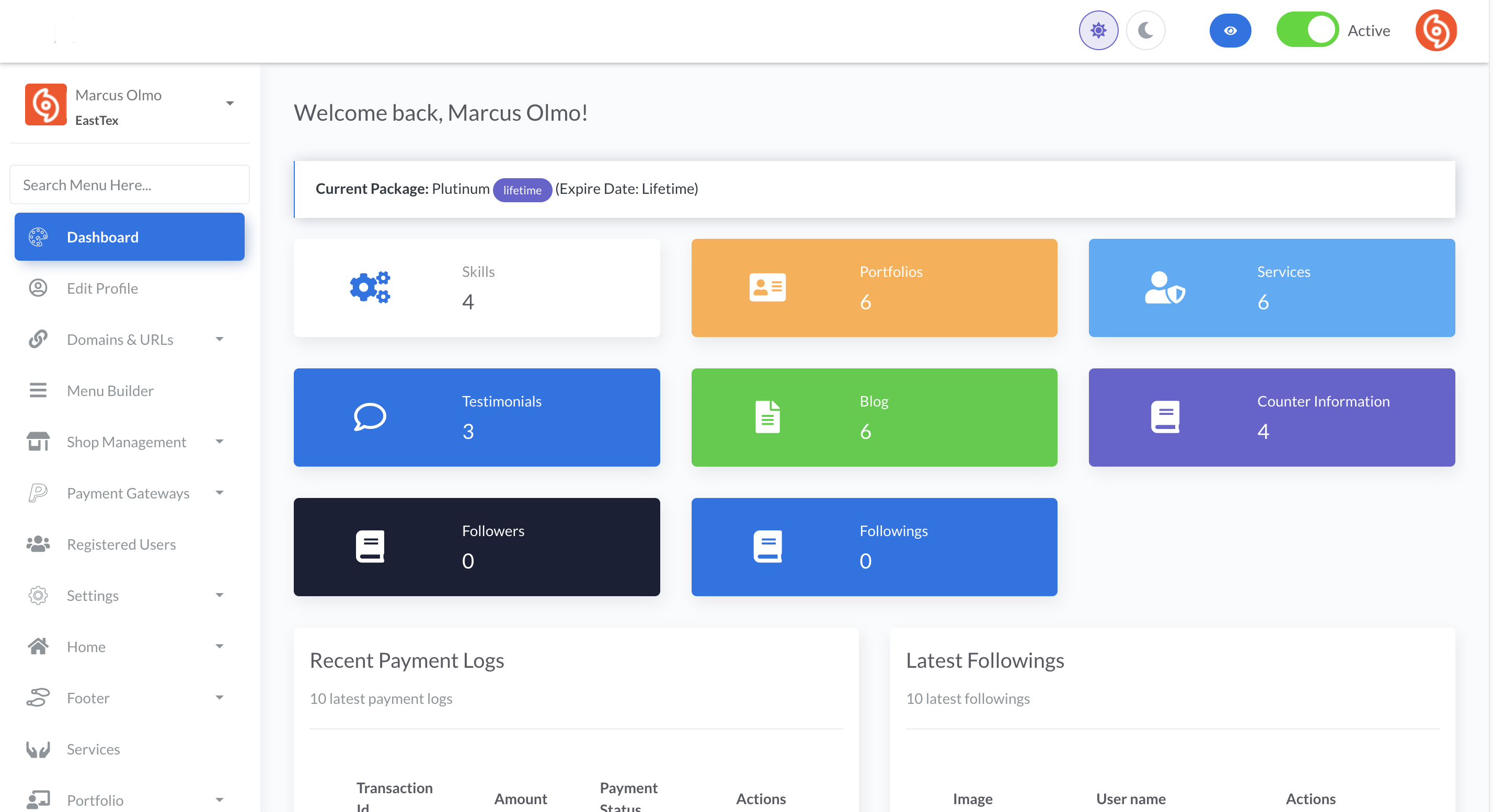Click the Testimonials speech bubble icon
Image resolution: width=1493 pixels, height=812 pixels.
(x=370, y=417)
